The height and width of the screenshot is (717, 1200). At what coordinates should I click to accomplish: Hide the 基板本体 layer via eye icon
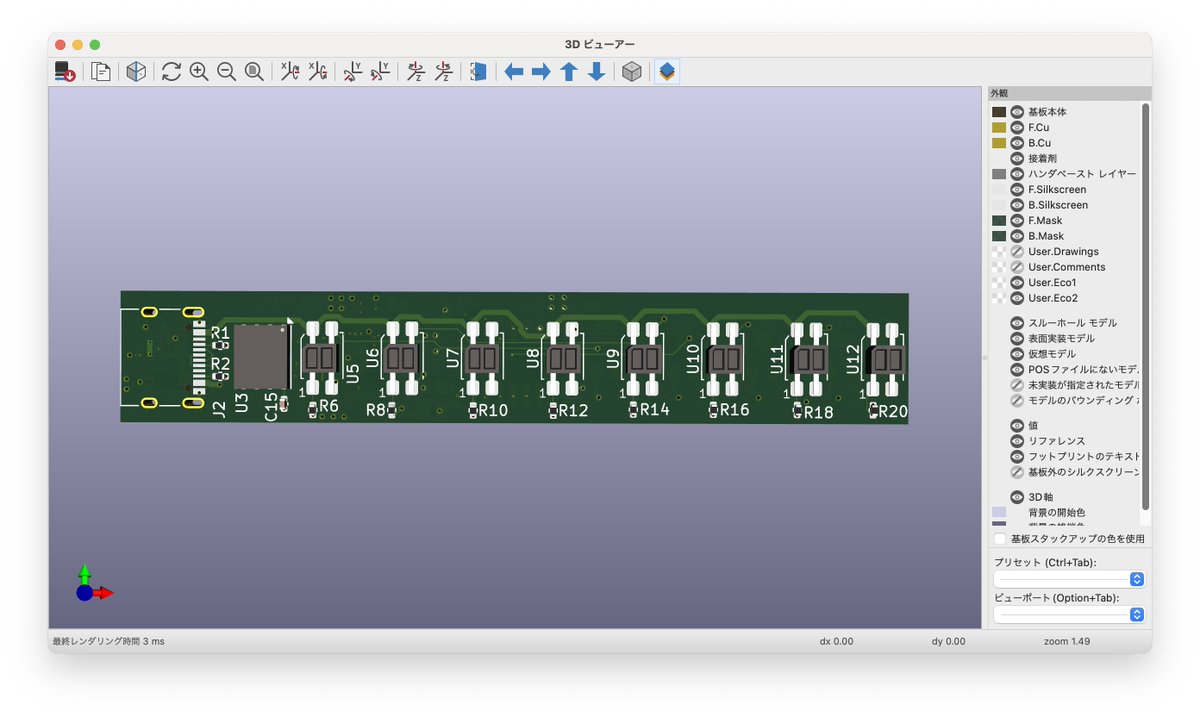(1017, 112)
